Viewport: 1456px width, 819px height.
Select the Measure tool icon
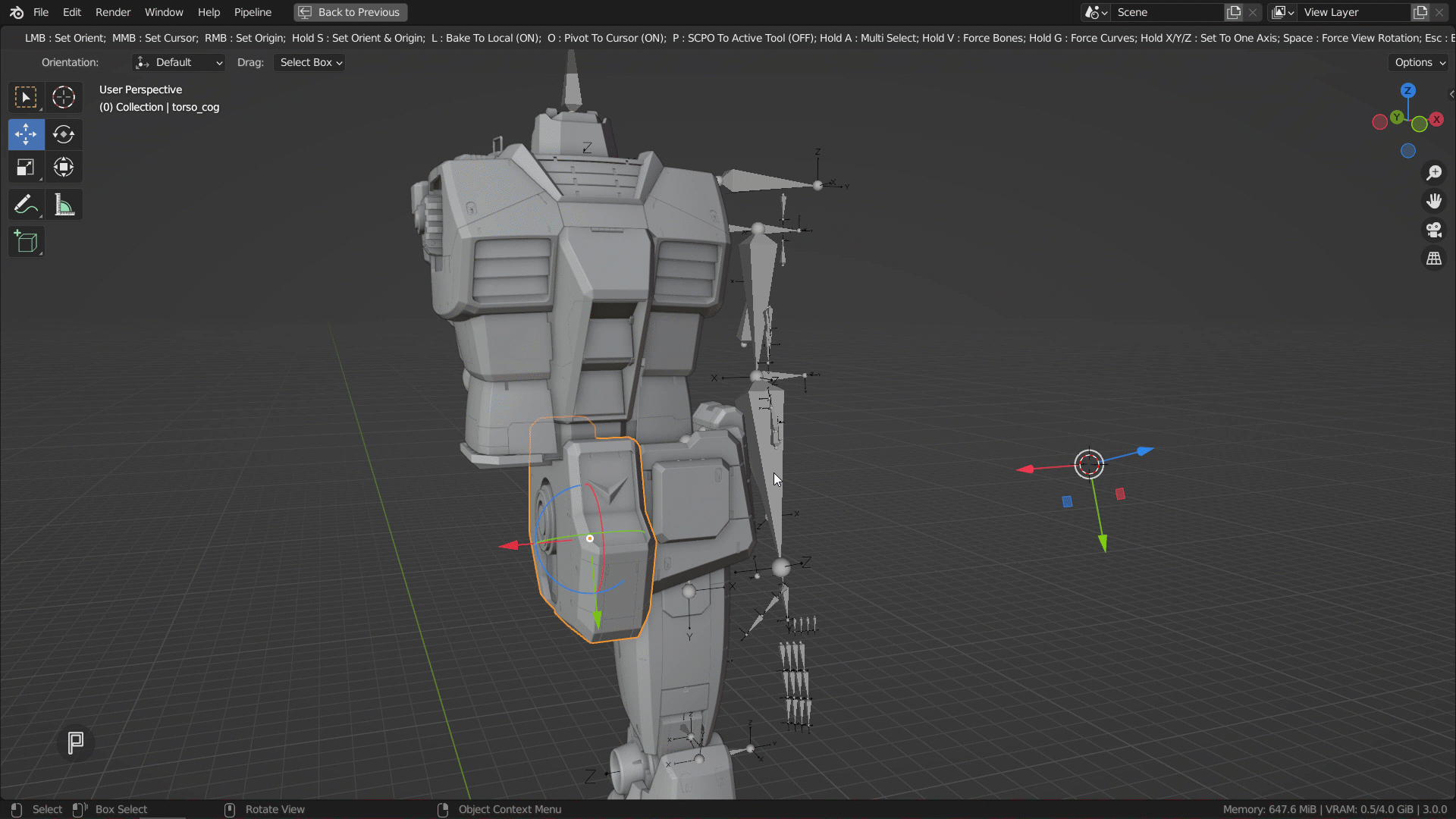63,205
